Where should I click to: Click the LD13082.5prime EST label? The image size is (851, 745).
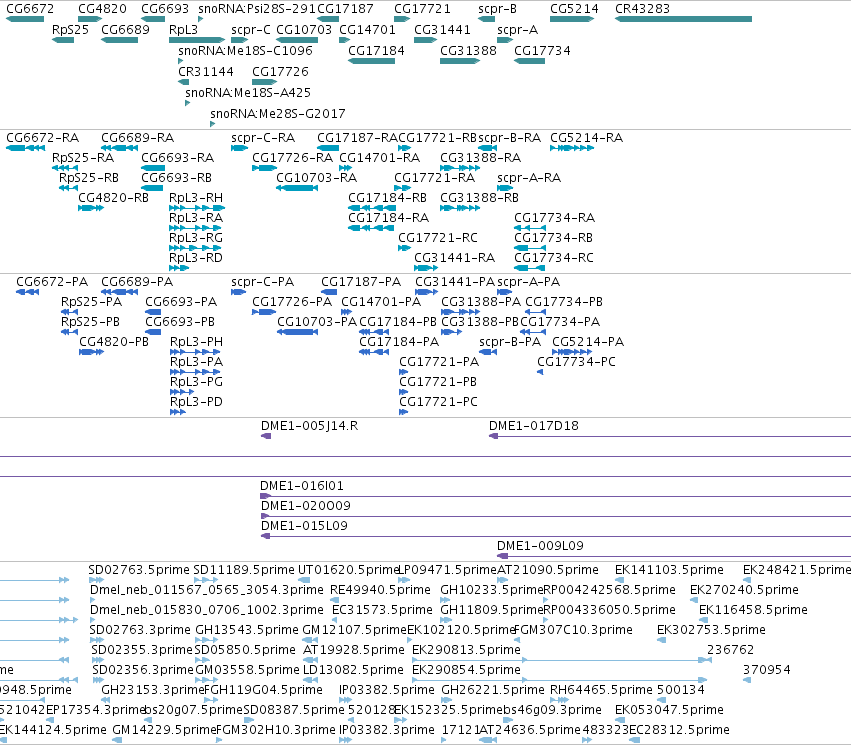click(x=353, y=671)
